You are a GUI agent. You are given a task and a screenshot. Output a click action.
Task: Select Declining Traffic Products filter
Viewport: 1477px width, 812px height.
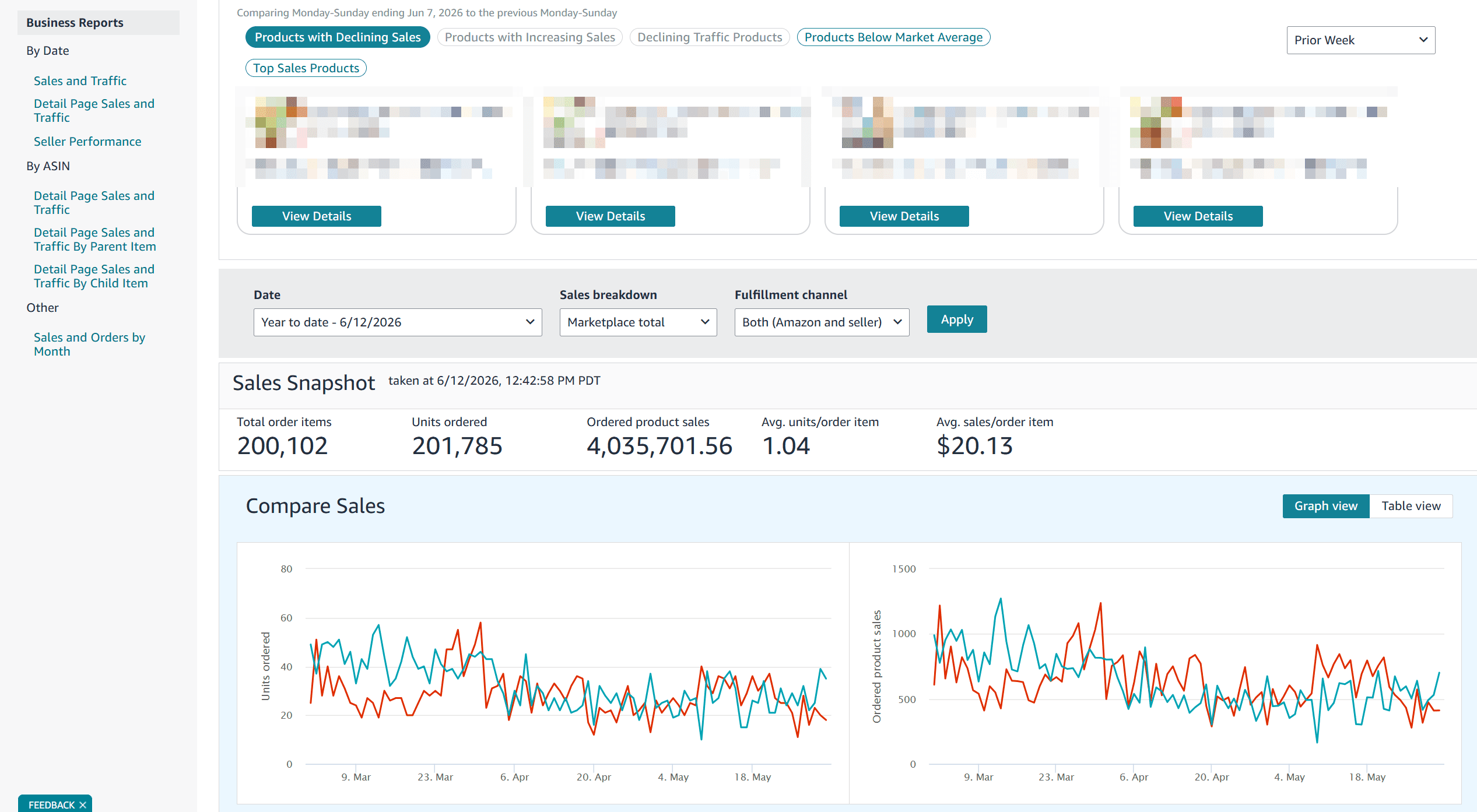(x=710, y=37)
